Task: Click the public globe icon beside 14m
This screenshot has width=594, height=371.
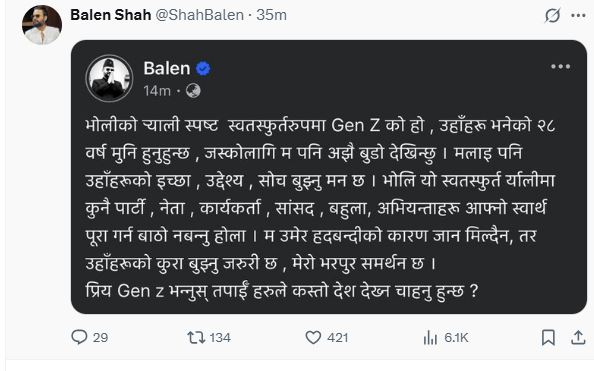Action: click(193, 91)
